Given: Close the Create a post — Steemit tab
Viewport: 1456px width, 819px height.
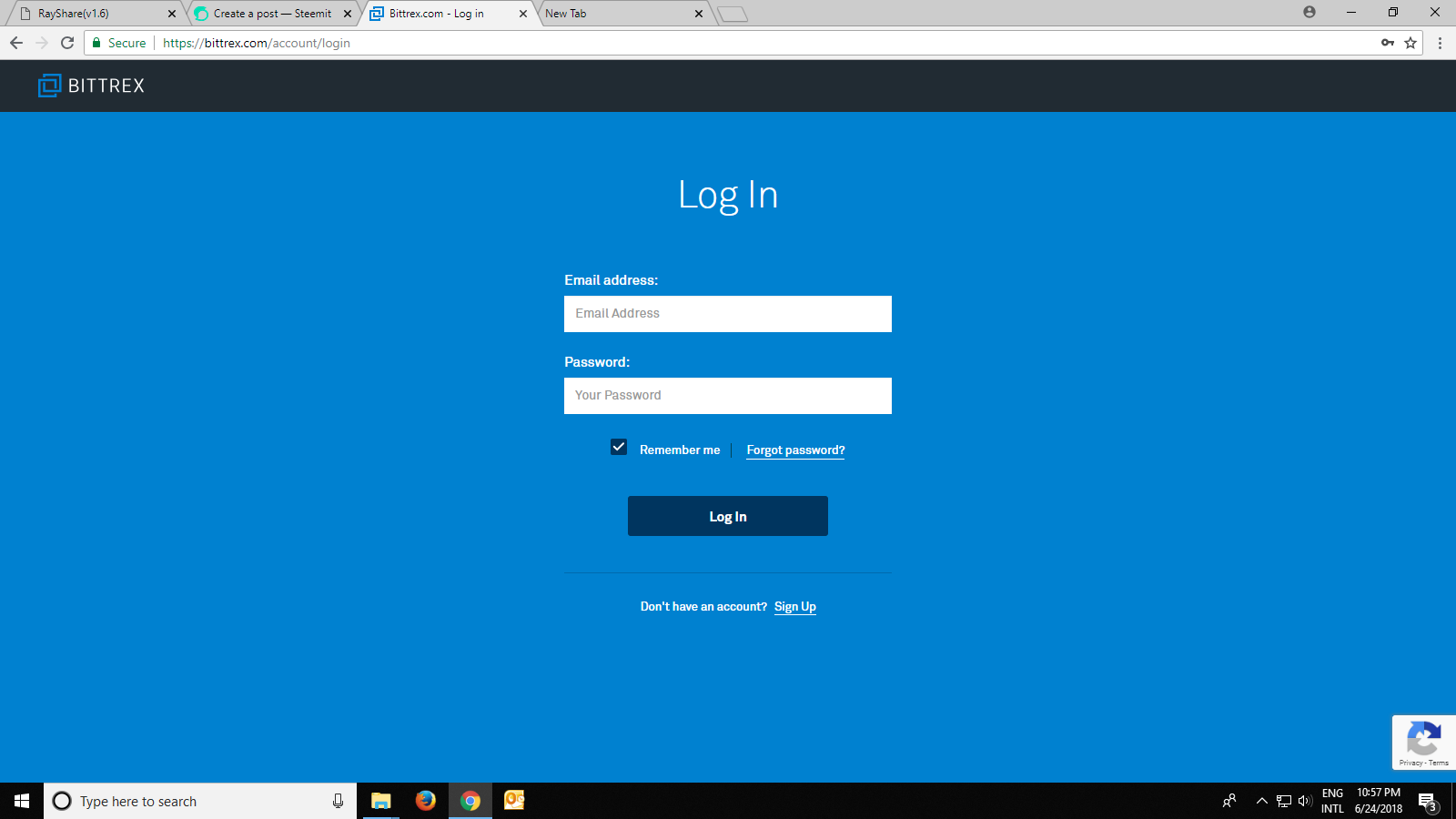Looking at the screenshot, I should pos(348,14).
